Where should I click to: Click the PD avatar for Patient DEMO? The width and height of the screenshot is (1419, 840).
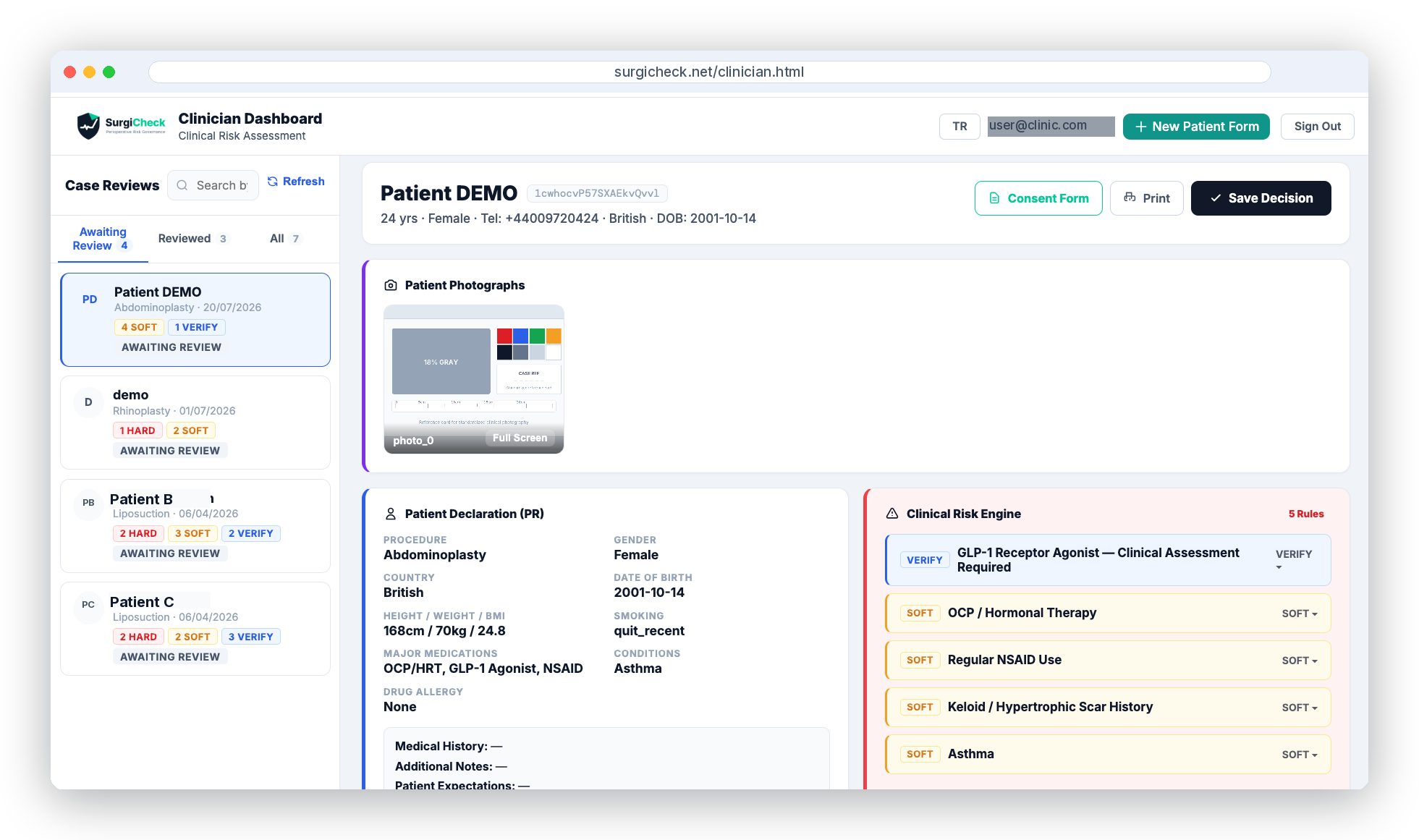(90, 300)
